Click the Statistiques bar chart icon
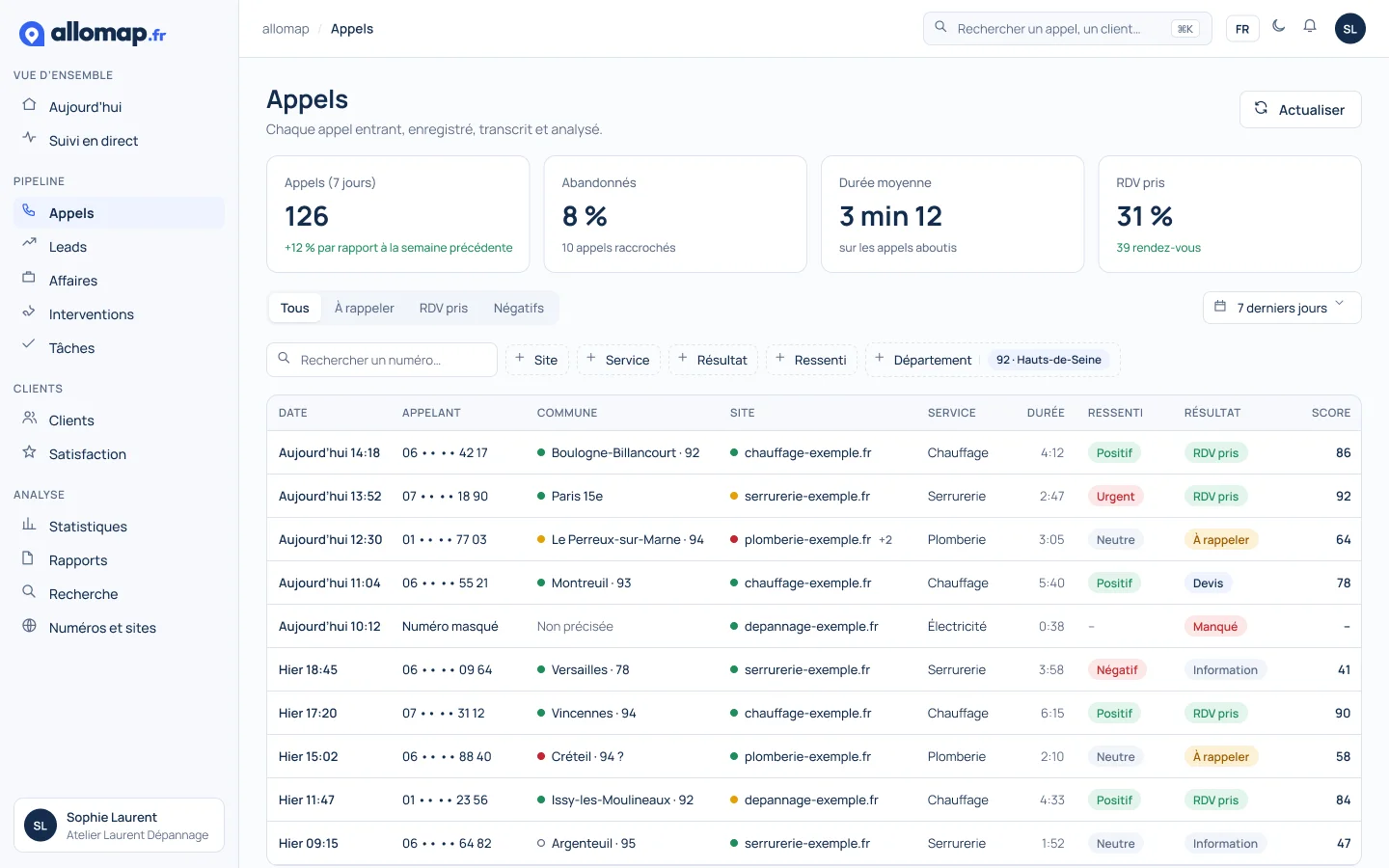Viewport: 1389px width, 868px height. pos(29,525)
